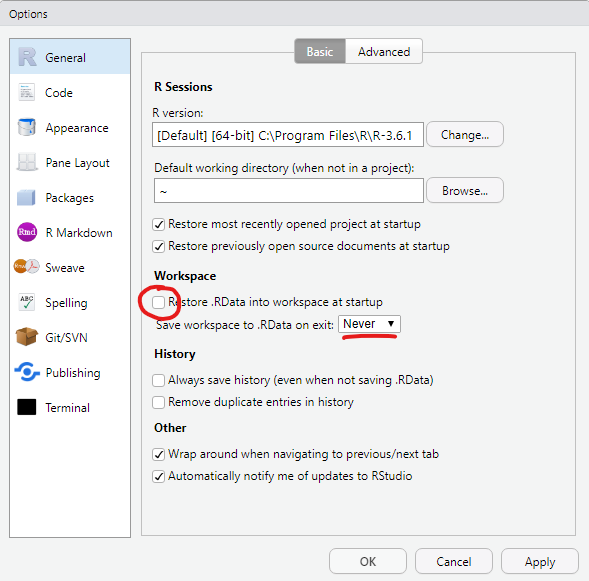Image resolution: width=589 pixels, height=581 pixels.
Task: Click the Apply button
Action: point(540,561)
